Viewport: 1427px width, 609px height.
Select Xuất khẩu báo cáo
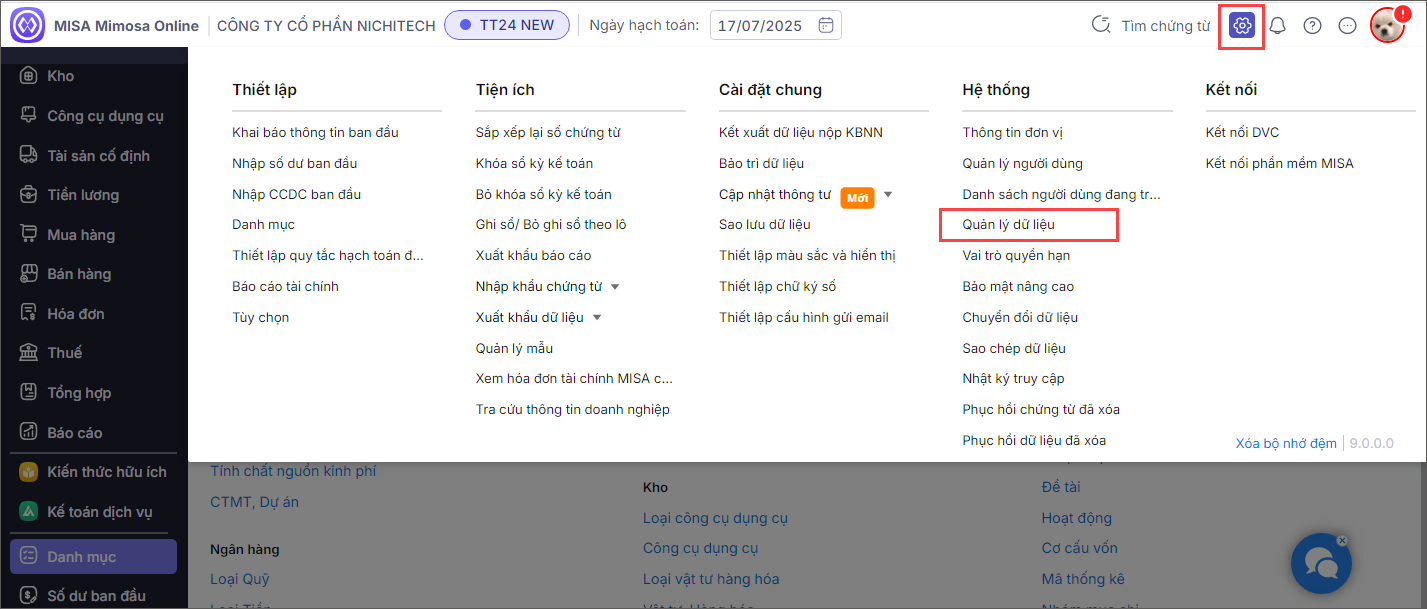click(x=534, y=255)
